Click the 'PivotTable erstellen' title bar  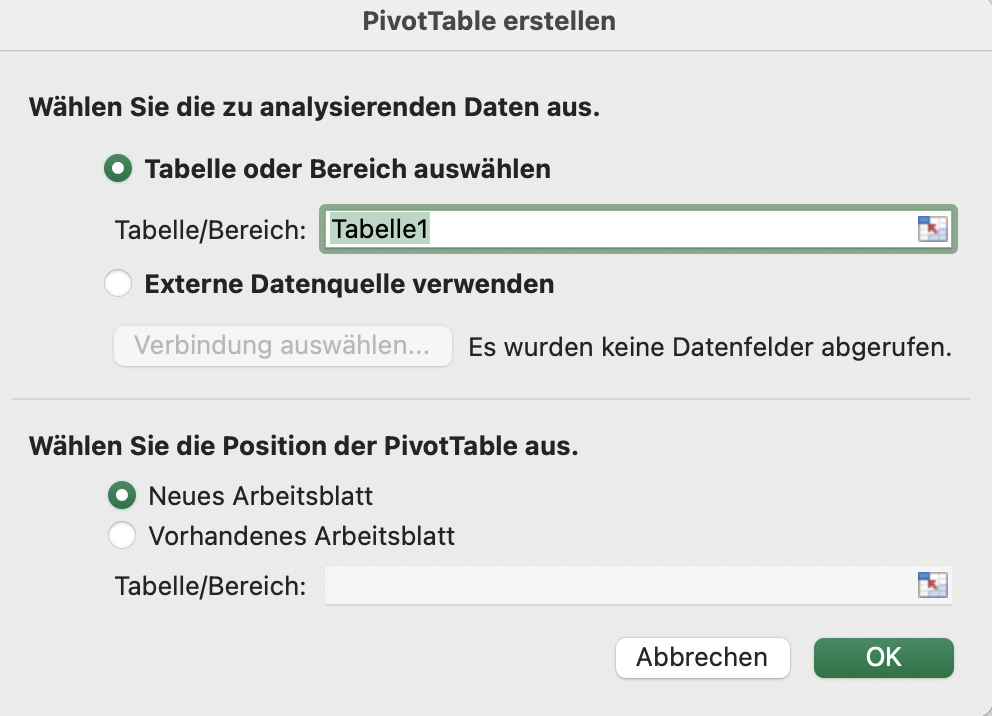pyautogui.click(x=489, y=21)
